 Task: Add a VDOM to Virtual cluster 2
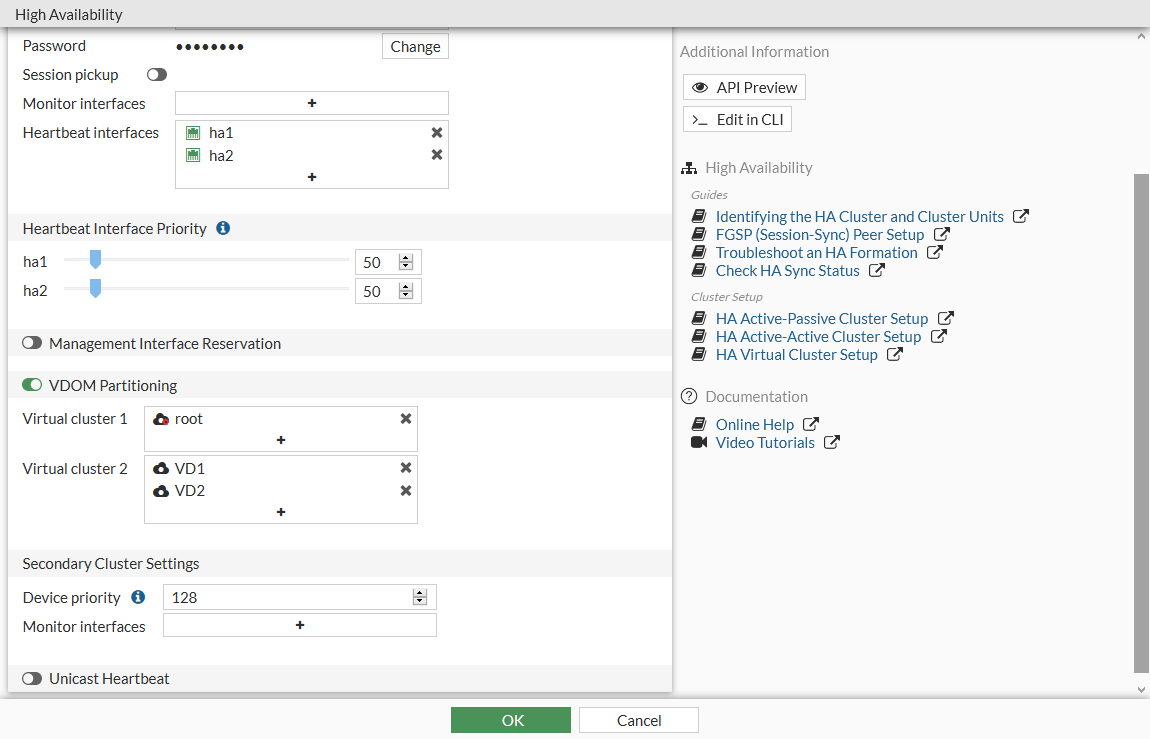(281, 512)
